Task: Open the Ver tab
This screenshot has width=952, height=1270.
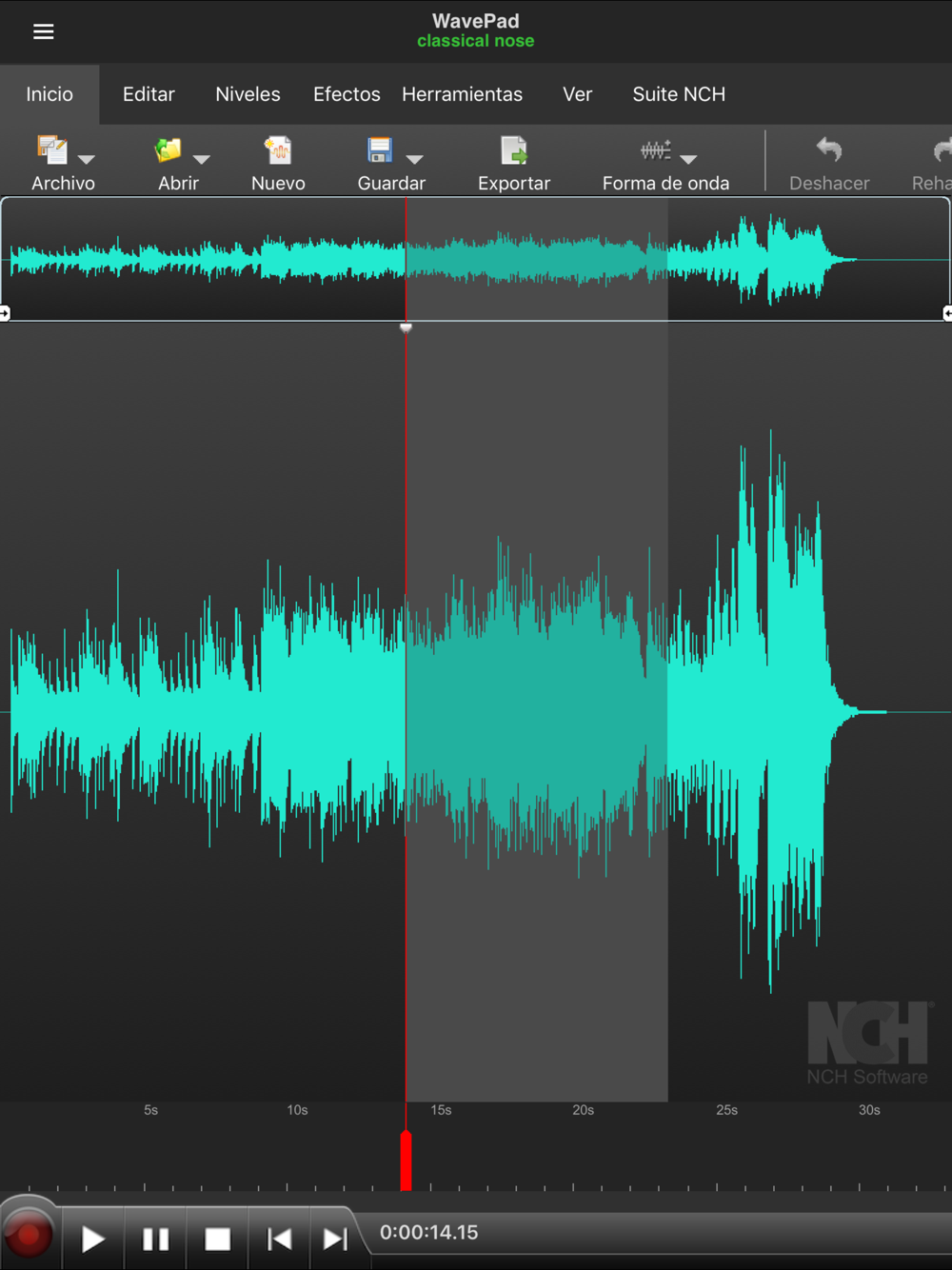Action: (577, 94)
